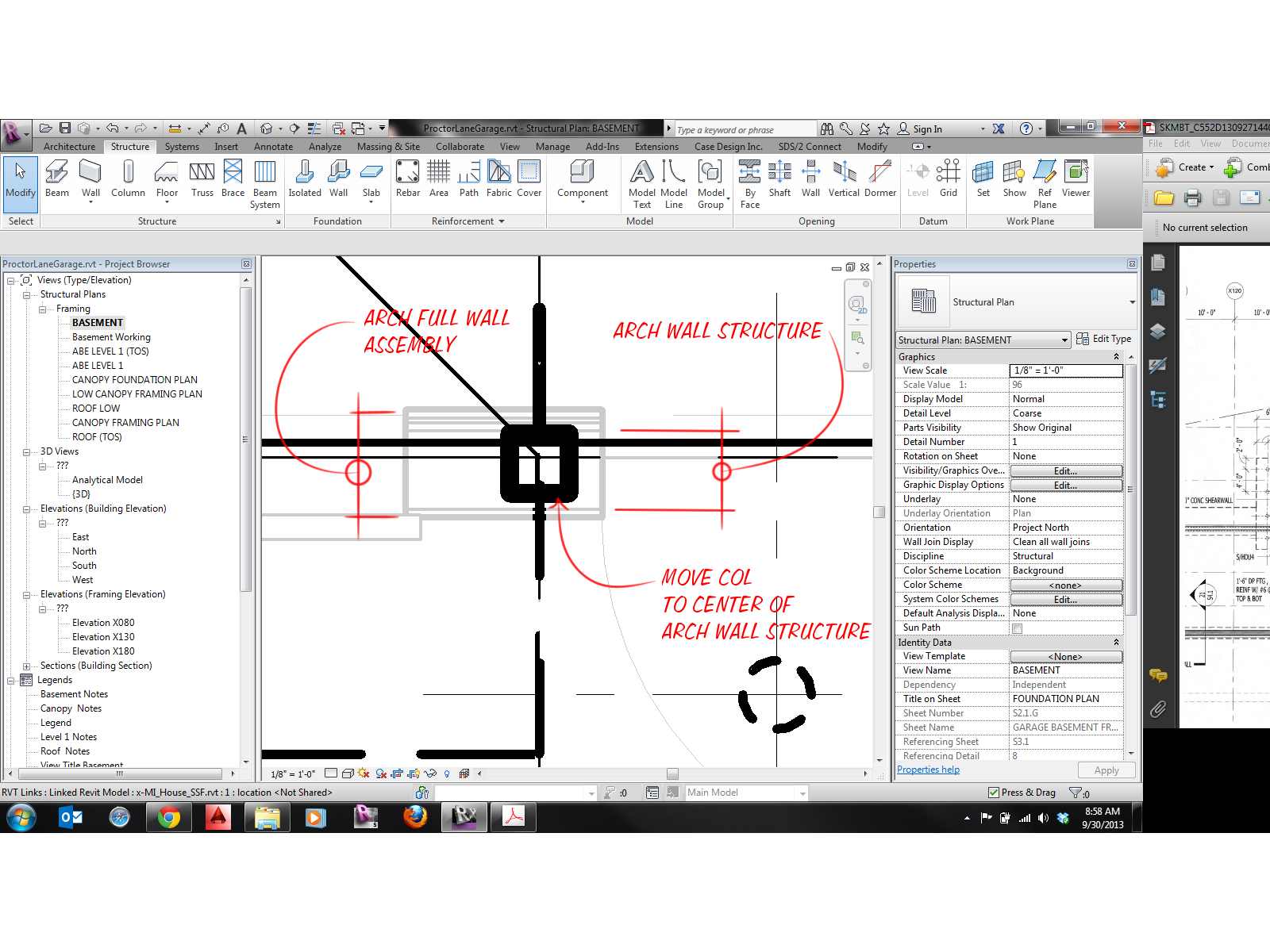Activate the Rebar tool

tap(407, 181)
